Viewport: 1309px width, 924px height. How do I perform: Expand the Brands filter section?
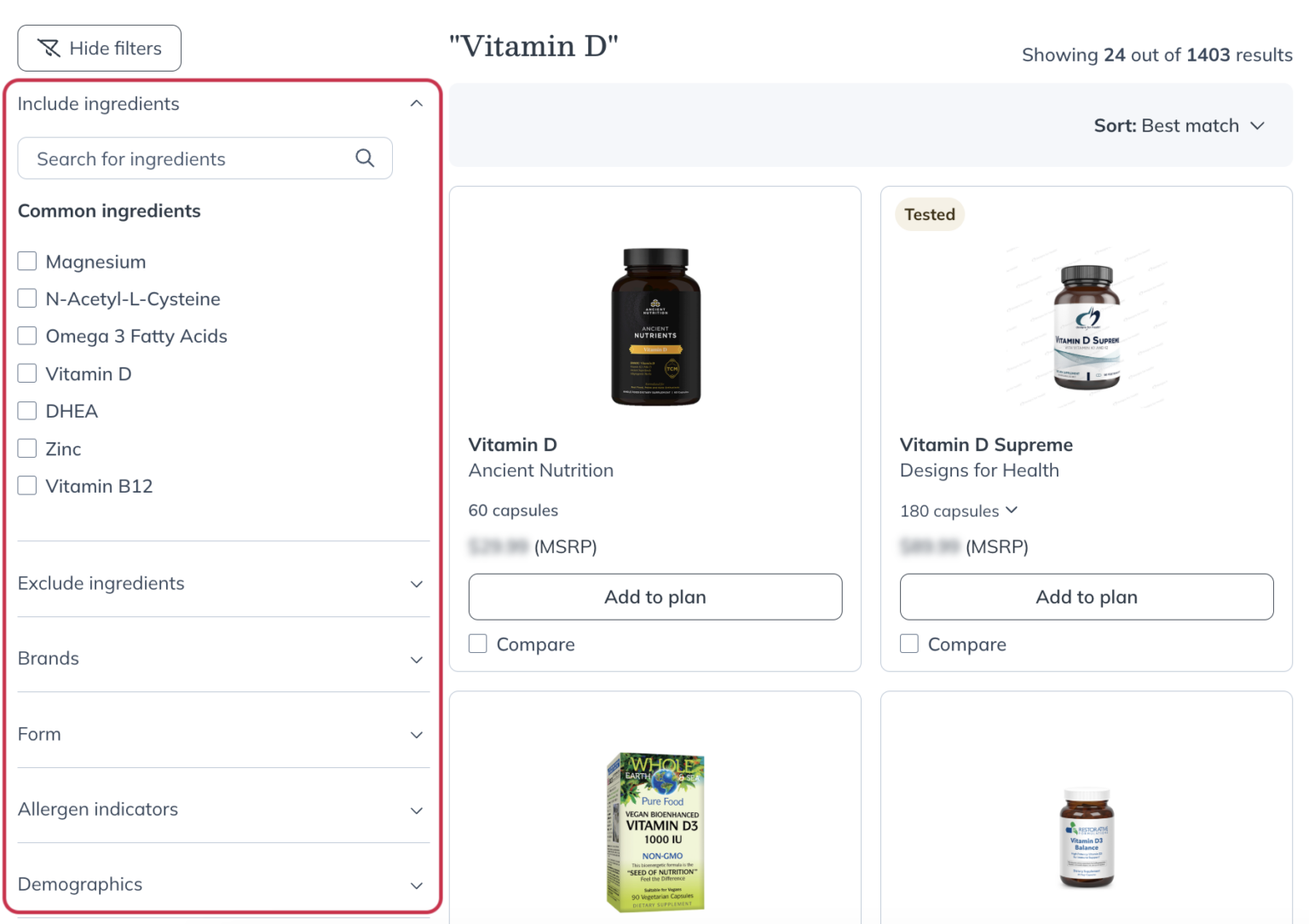tap(416, 659)
